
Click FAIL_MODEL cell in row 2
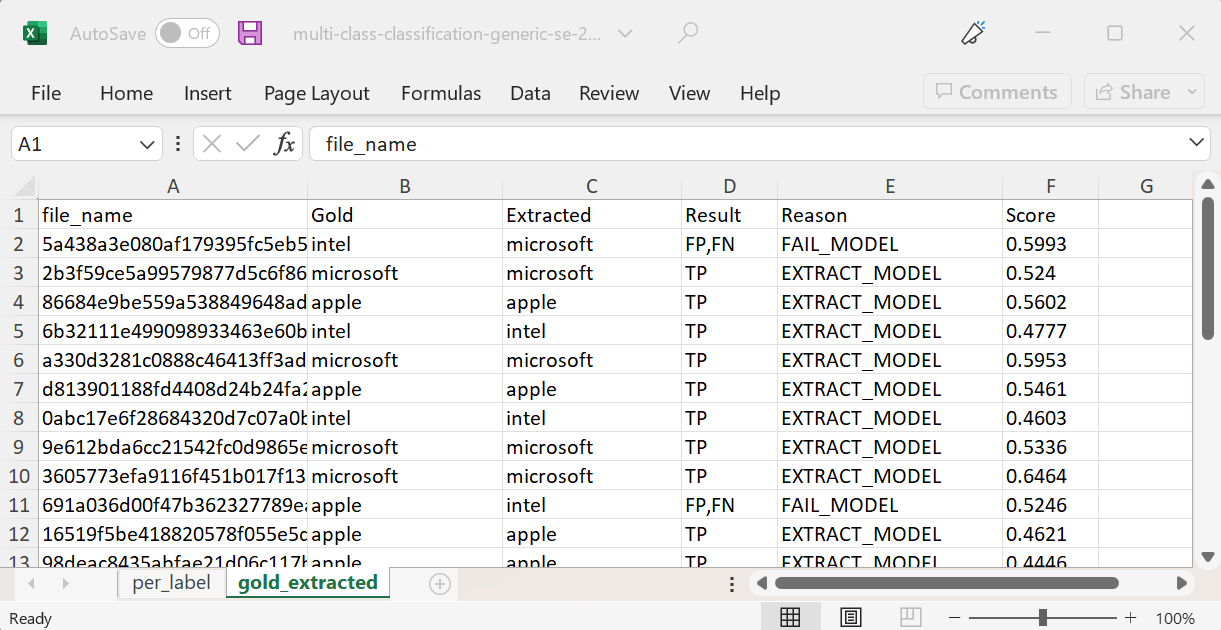[x=890, y=244]
